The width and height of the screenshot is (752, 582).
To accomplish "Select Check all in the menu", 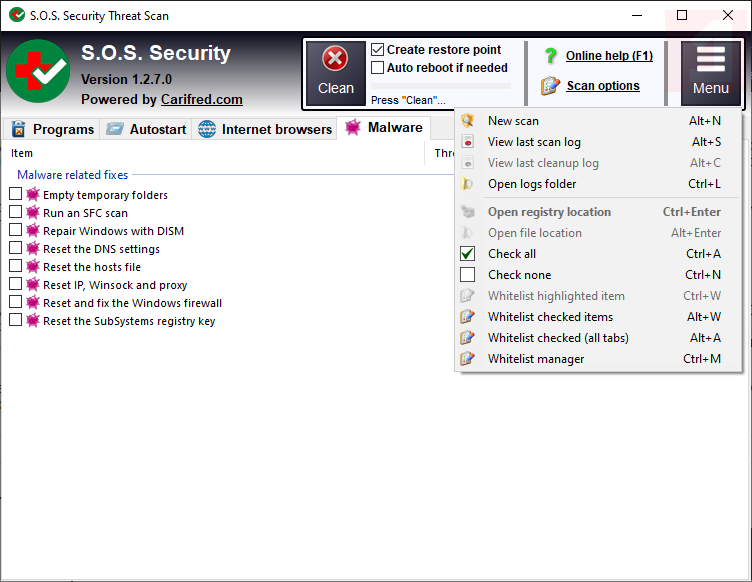I will (598, 254).
